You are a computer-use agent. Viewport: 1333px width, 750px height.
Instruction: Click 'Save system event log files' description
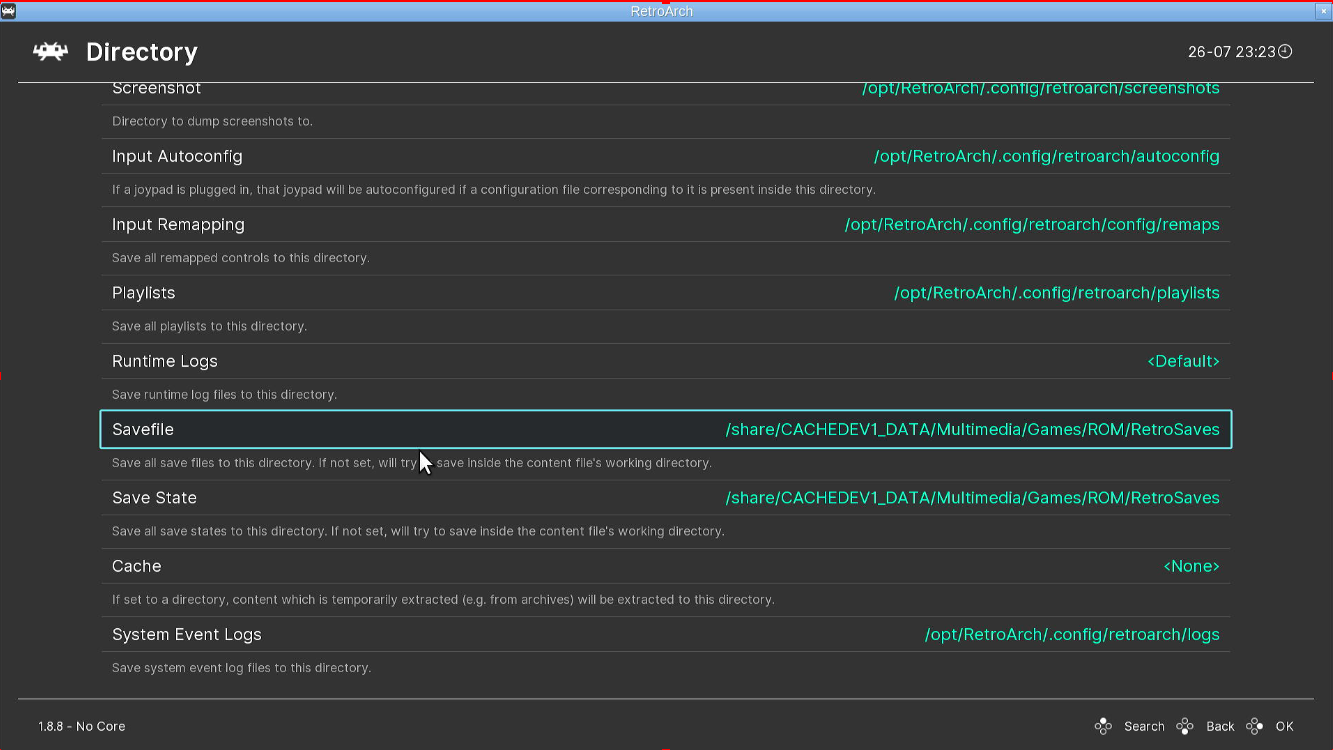[241, 668]
